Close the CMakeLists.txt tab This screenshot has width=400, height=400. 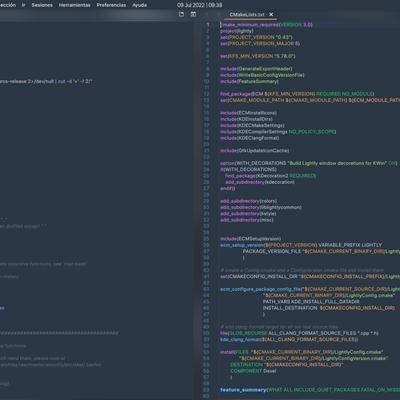point(271,14)
